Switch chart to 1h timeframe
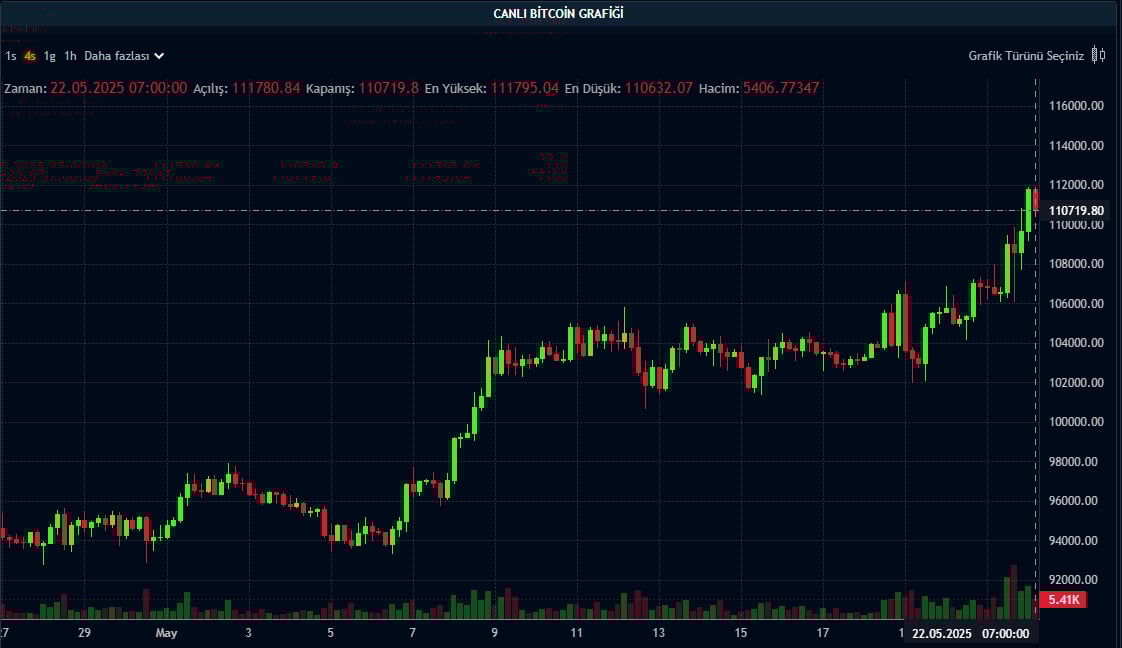This screenshot has width=1122, height=648. pos(70,56)
